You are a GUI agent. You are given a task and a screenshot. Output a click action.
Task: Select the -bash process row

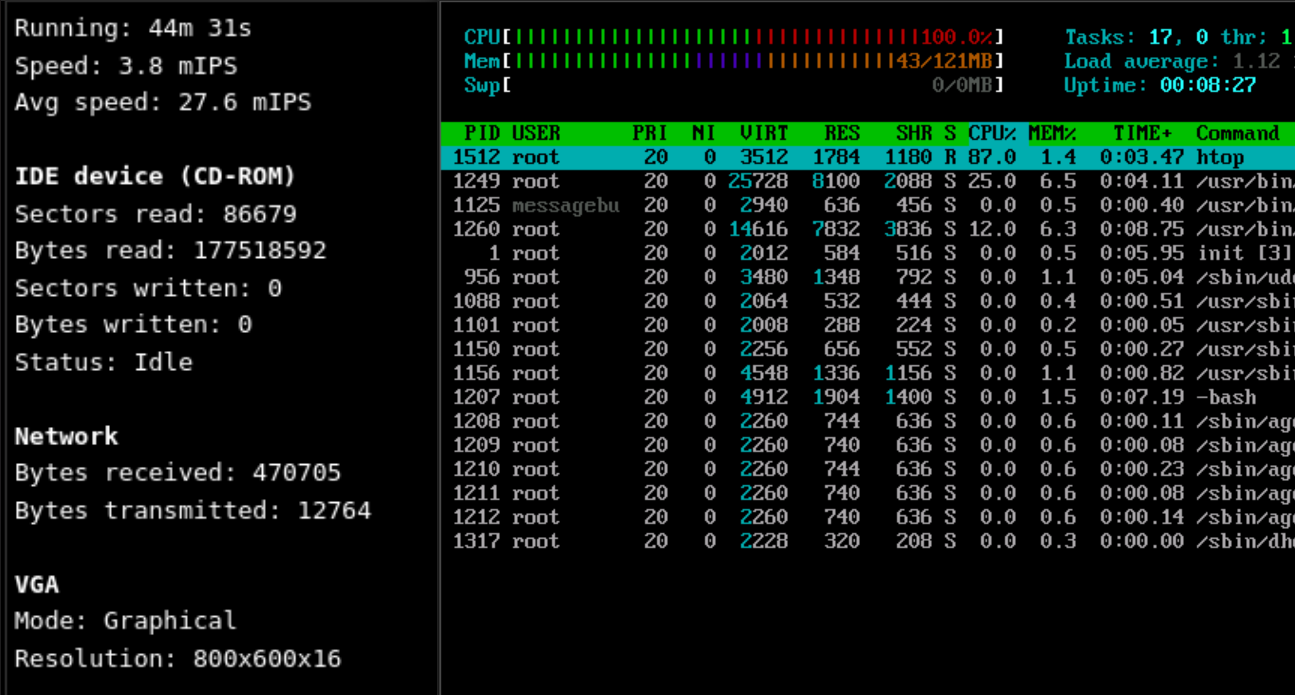[860, 397]
